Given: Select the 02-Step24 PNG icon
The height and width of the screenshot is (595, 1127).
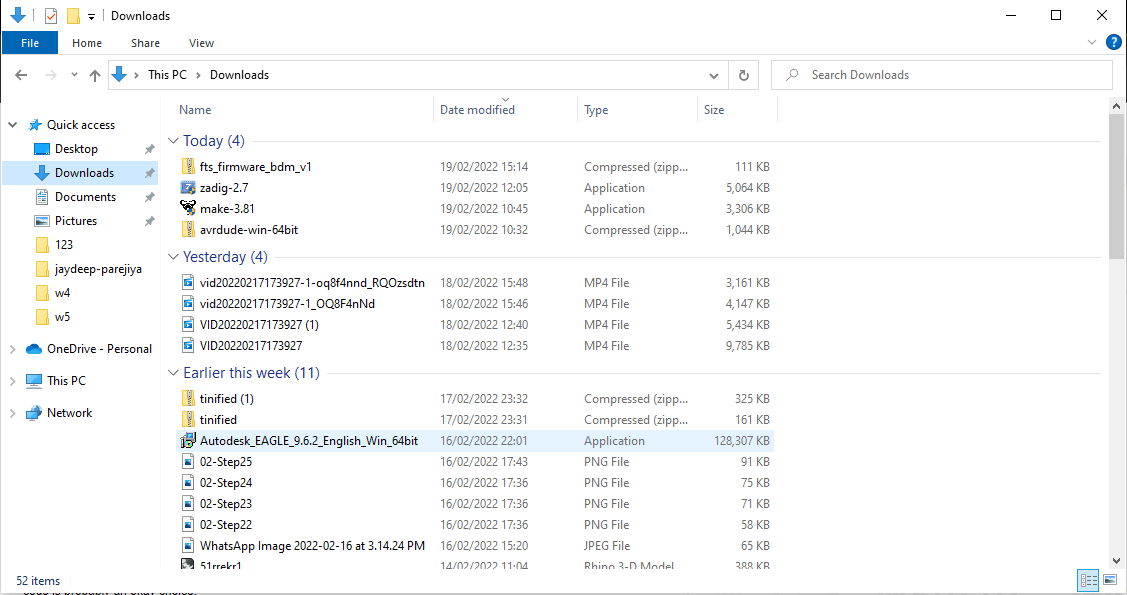Looking at the screenshot, I should tap(188, 483).
